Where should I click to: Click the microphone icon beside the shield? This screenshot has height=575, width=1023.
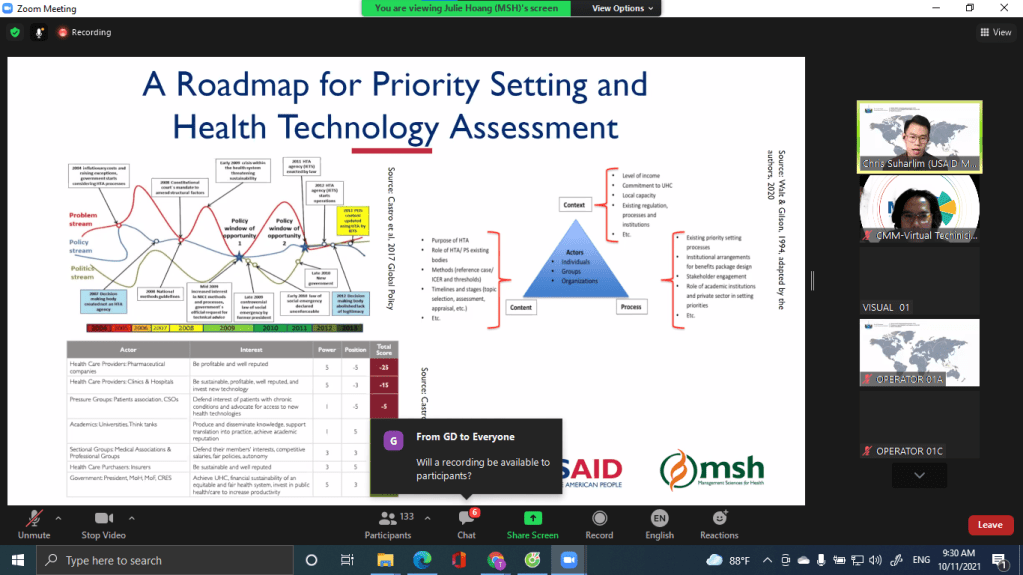(40, 32)
